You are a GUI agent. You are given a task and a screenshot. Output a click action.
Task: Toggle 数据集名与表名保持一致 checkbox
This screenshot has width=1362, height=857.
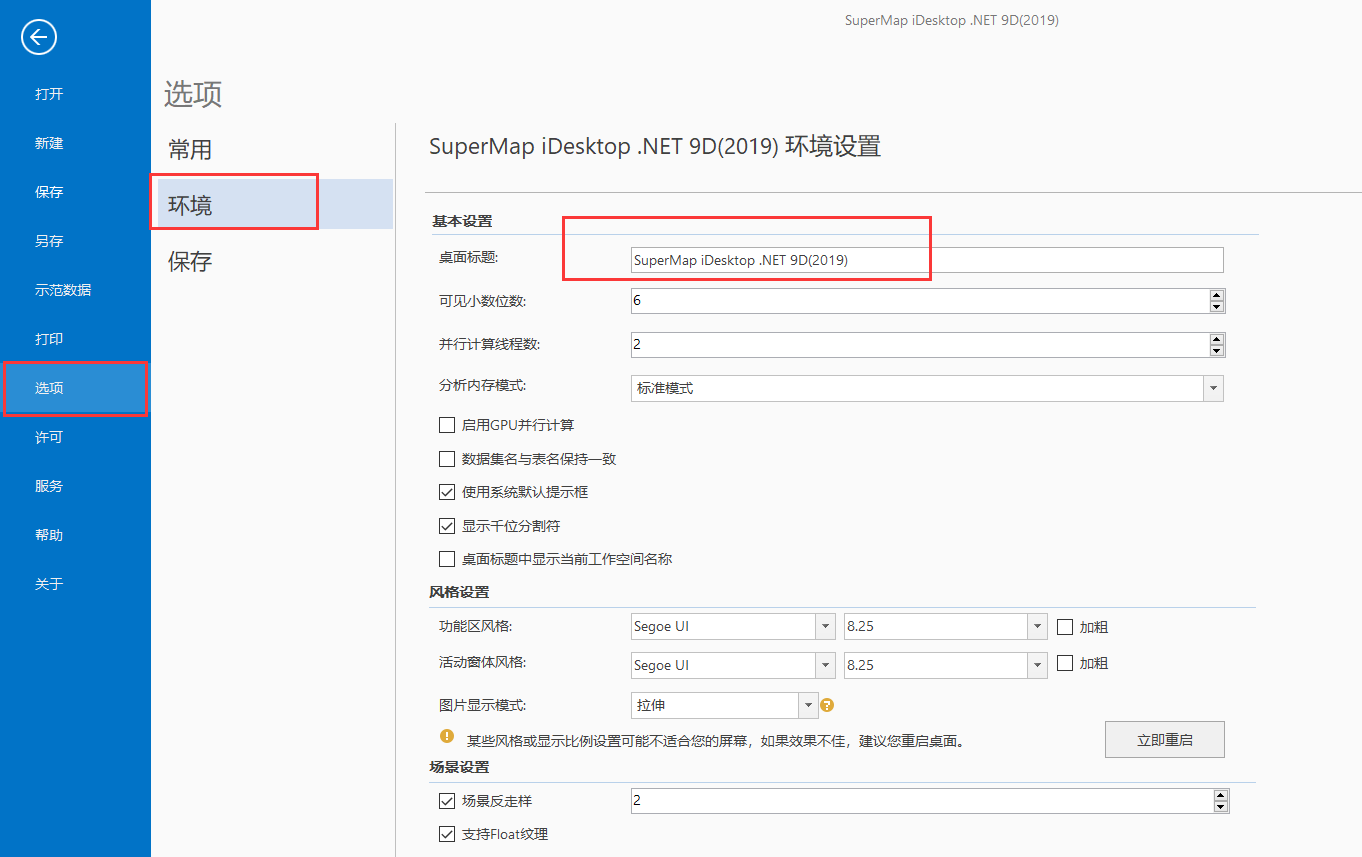pos(447,459)
